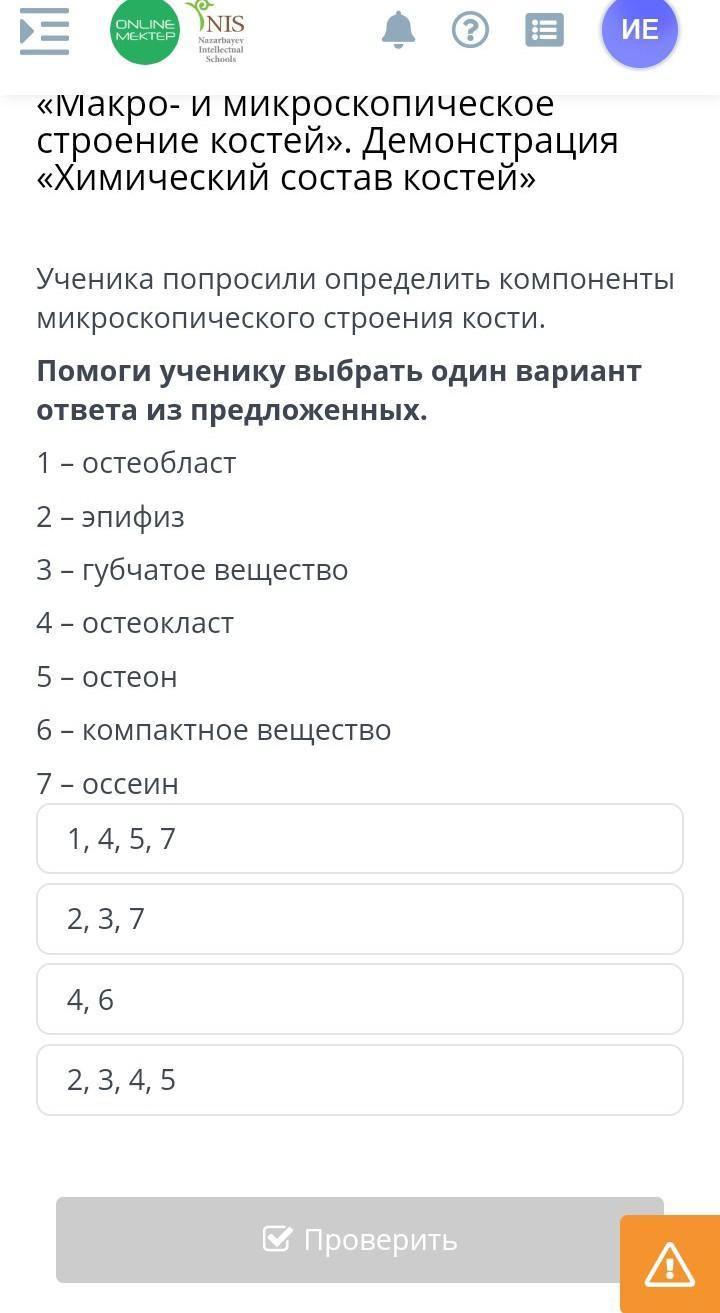Click list item 7 – оссеин
Screen dimensions: 720x1313
coord(108,784)
